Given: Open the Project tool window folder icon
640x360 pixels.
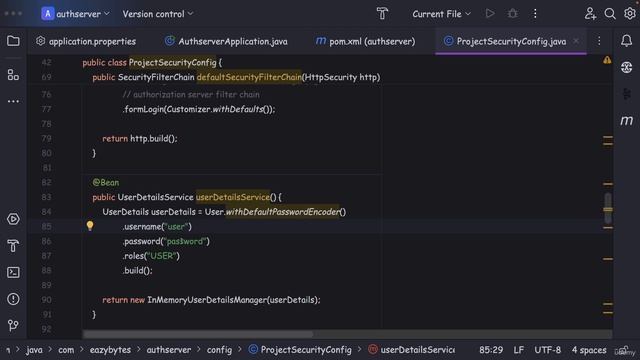Looking at the screenshot, I should point(13,41).
